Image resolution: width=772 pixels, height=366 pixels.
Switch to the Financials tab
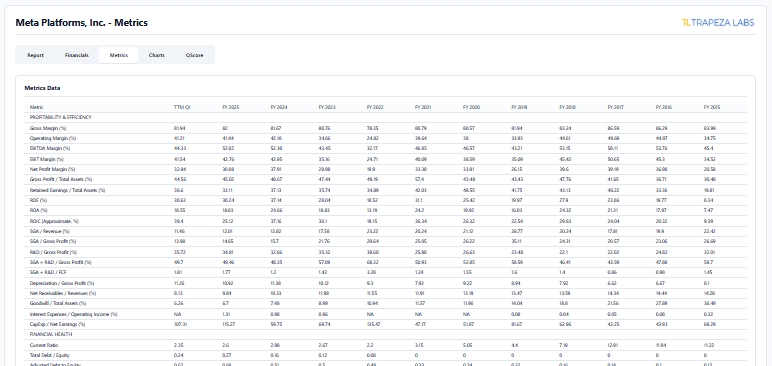(77, 55)
